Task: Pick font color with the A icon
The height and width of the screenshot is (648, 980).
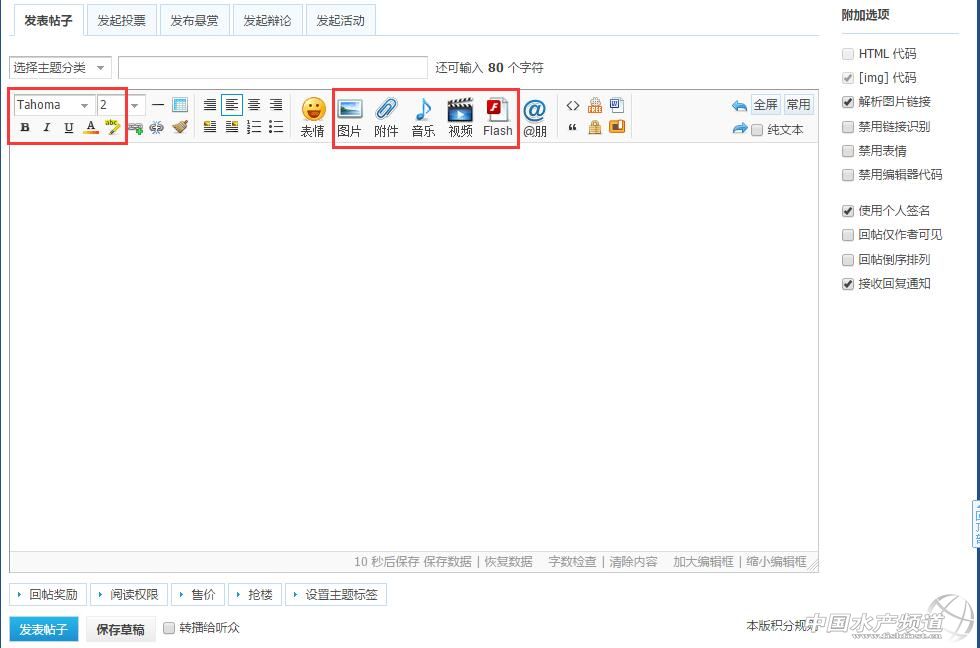Action: [90, 127]
